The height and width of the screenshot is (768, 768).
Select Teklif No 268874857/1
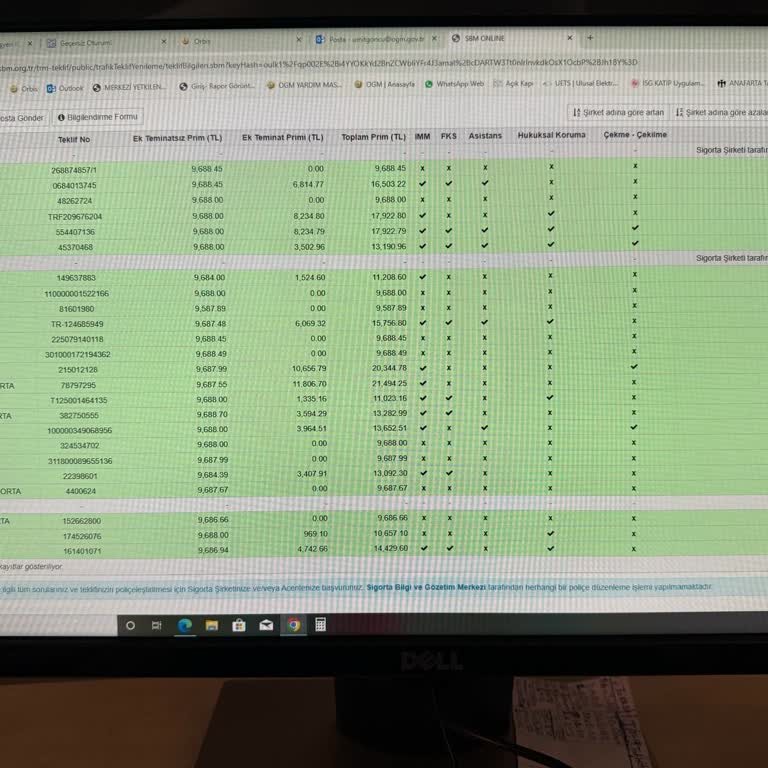74,170
